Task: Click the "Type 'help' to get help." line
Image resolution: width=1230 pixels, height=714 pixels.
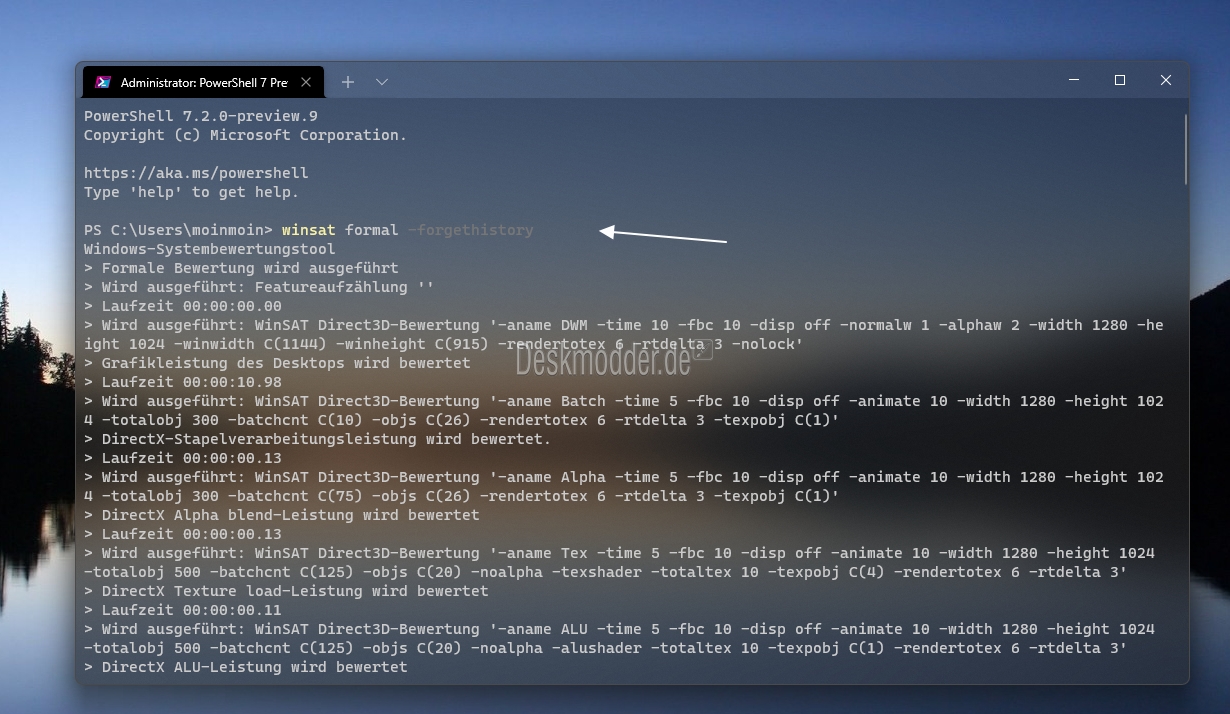Action: tap(192, 192)
